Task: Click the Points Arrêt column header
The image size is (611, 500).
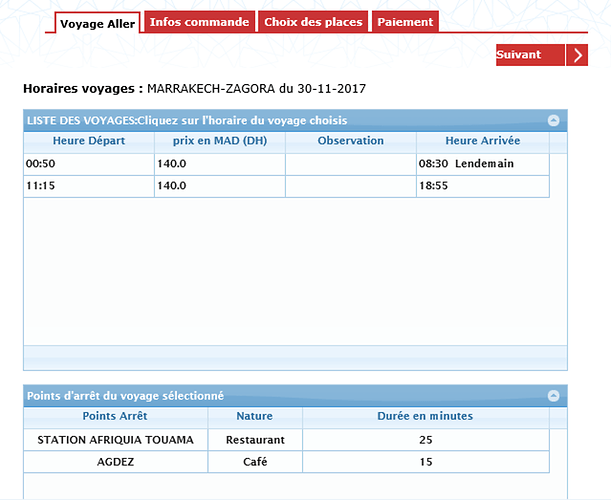Action: (115, 417)
